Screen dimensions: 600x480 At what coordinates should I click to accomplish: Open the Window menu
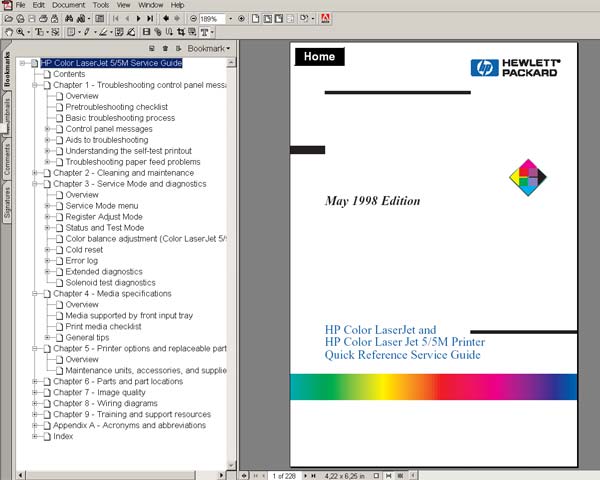(x=150, y=5)
